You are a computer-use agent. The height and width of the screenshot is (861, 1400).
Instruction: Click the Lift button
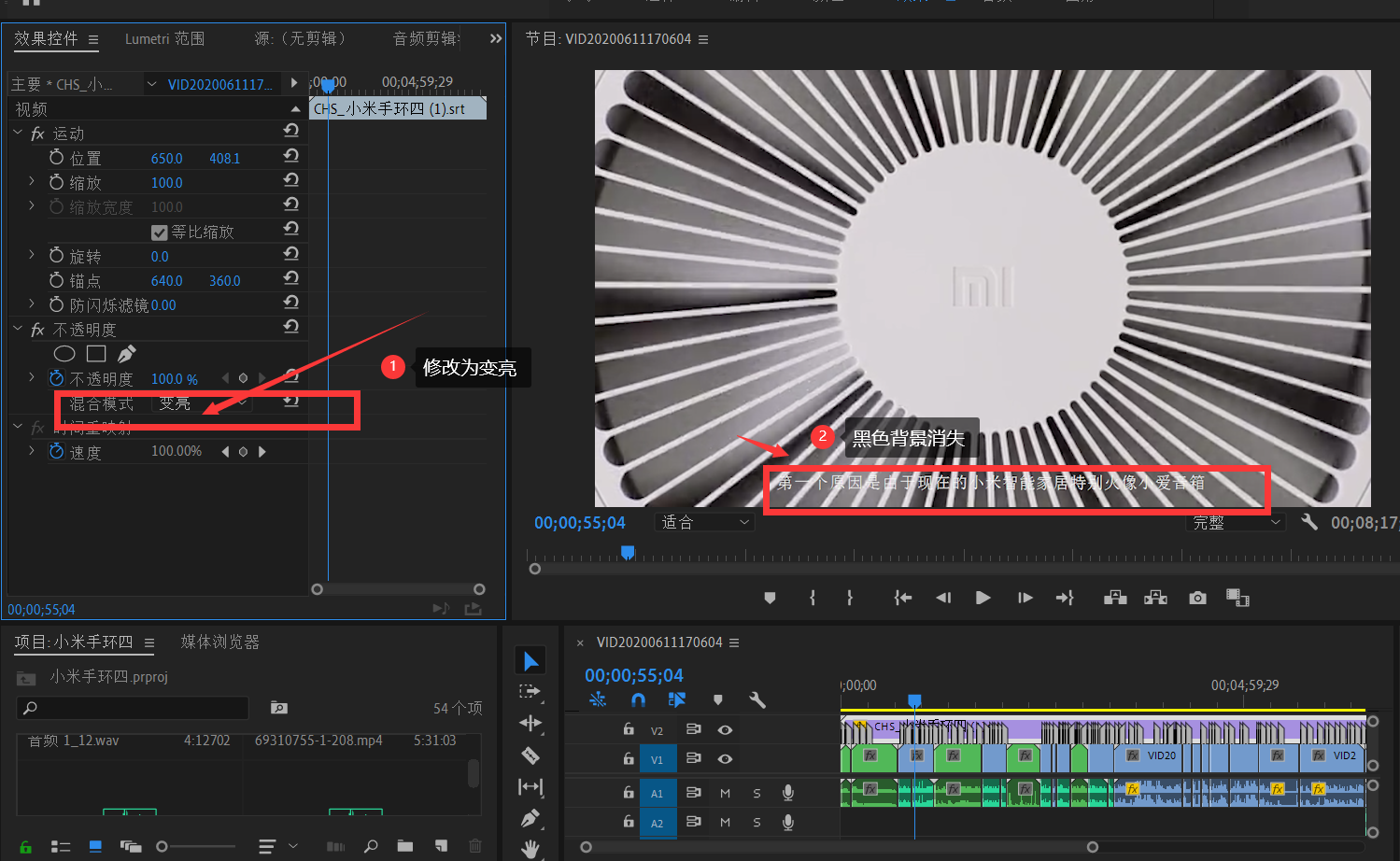[1115, 598]
